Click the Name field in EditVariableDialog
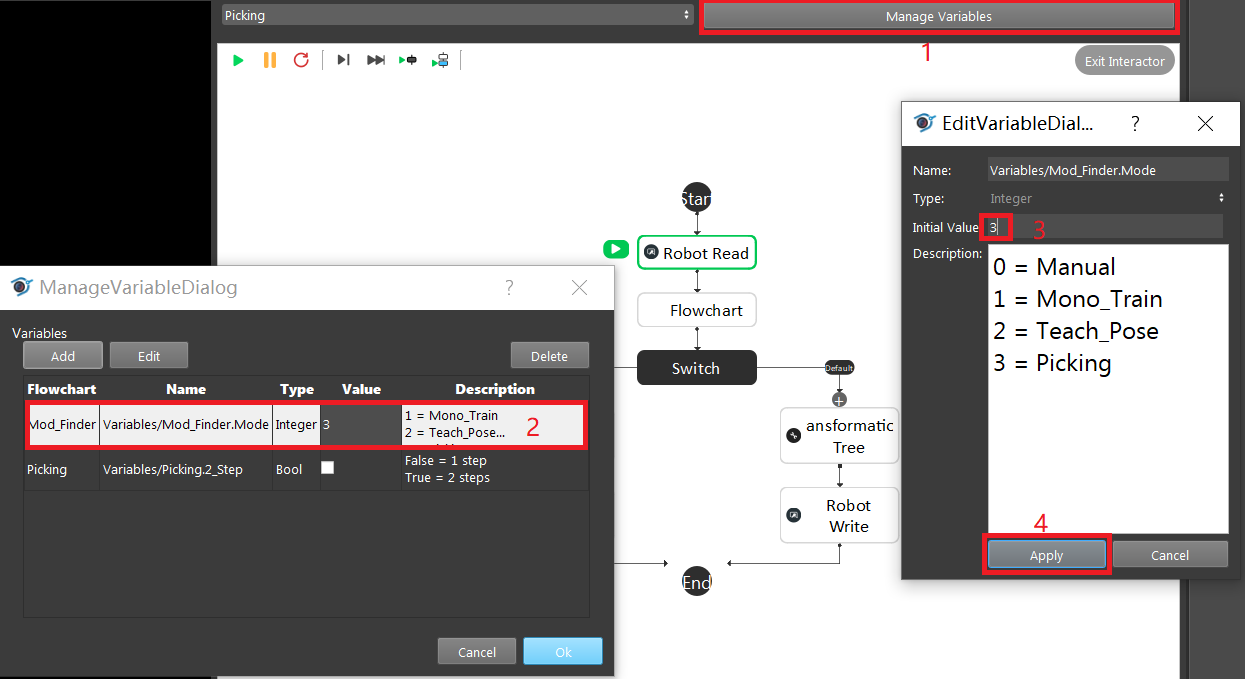The image size is (1247, 681). pyautogui.click(x=1108, y=170)
